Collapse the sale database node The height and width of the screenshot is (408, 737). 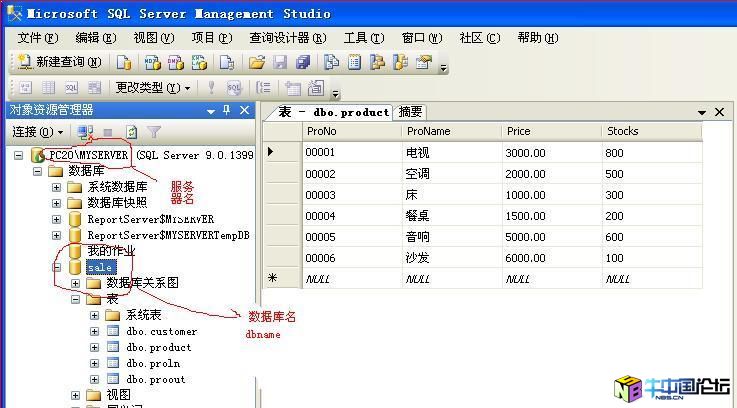pyautogui.click(x=58, y=267)
